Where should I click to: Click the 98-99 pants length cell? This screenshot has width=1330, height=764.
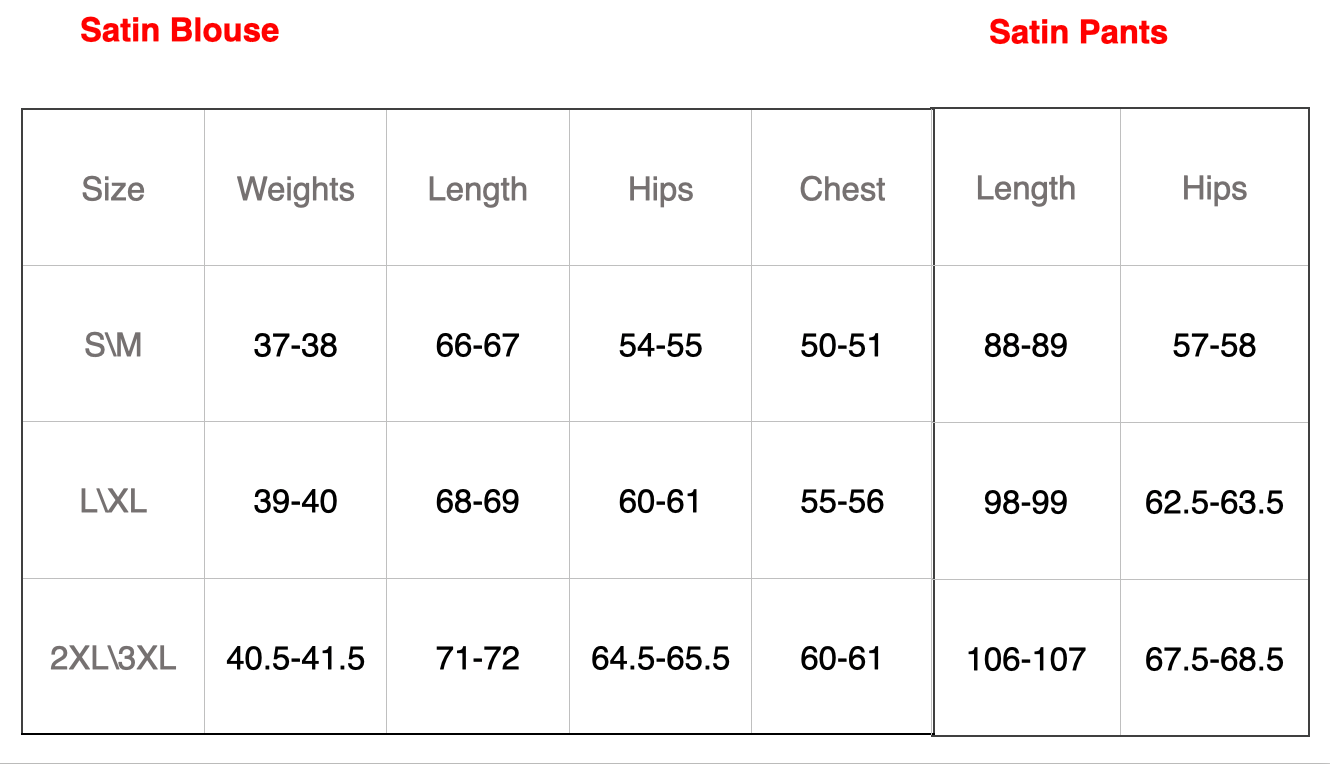(x=1026, y=501)
